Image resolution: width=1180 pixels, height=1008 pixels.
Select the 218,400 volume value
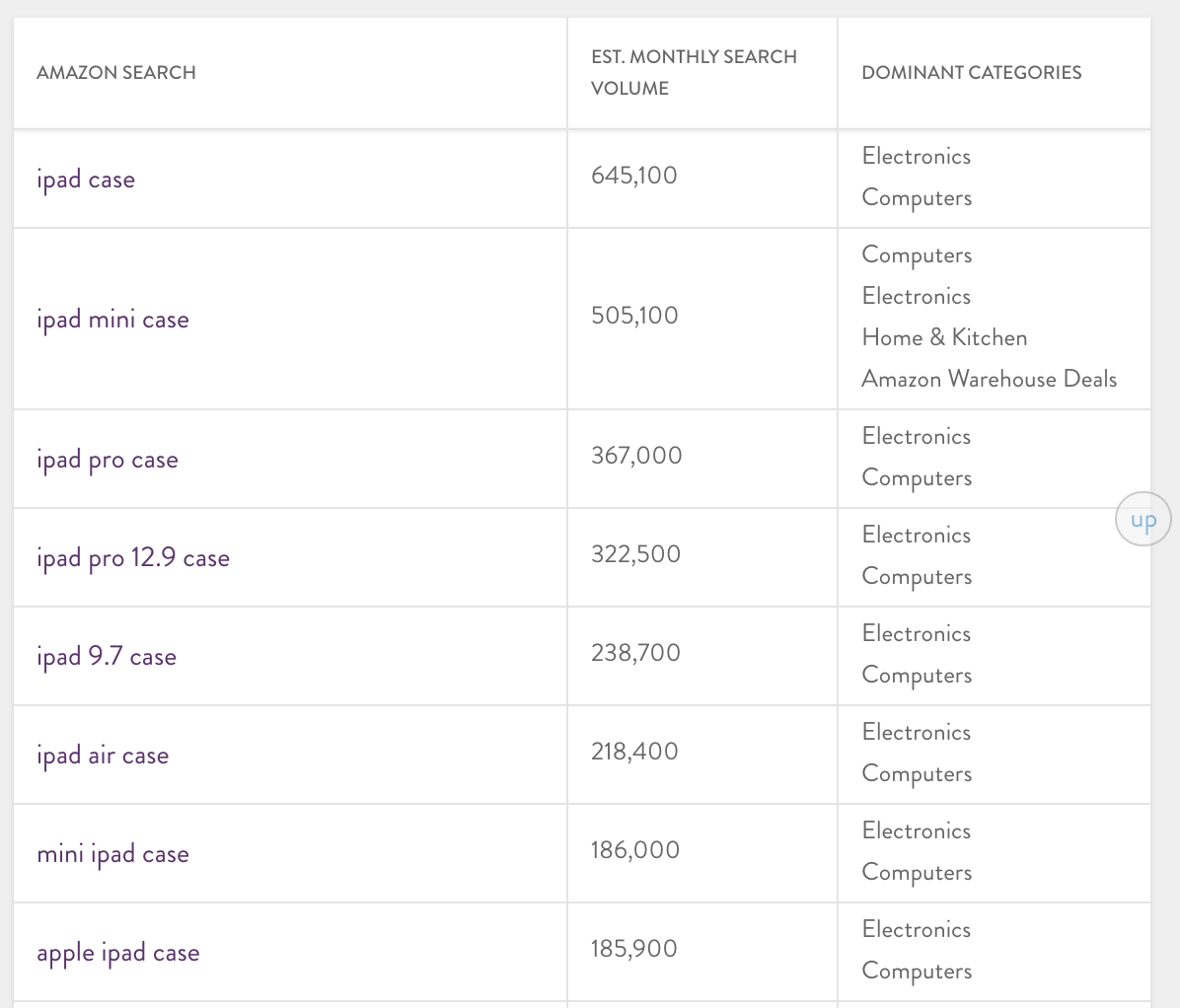[634, 751]
